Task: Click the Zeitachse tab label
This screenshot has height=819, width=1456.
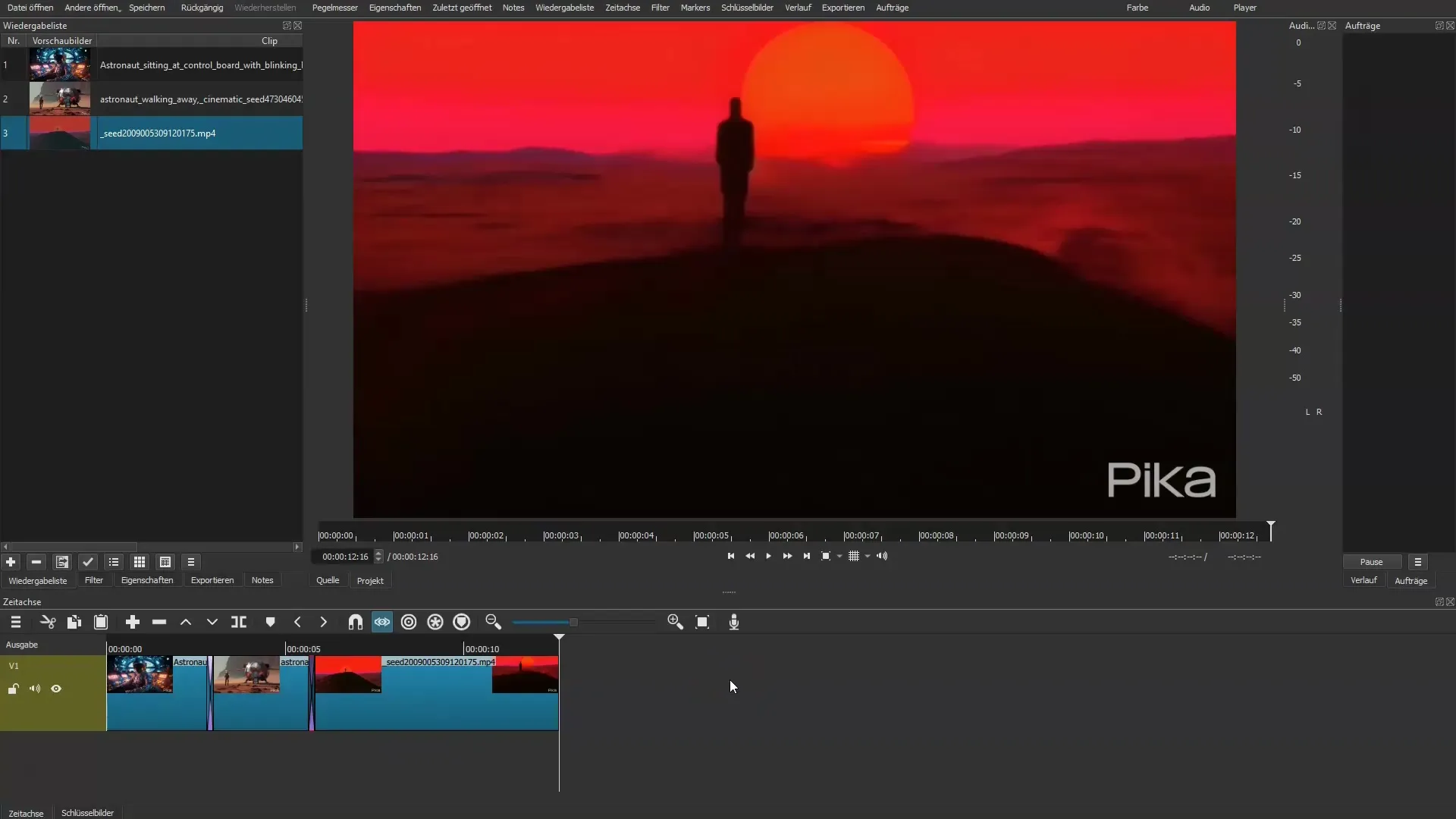Action: pyautogui.click(x=25, y=812)
